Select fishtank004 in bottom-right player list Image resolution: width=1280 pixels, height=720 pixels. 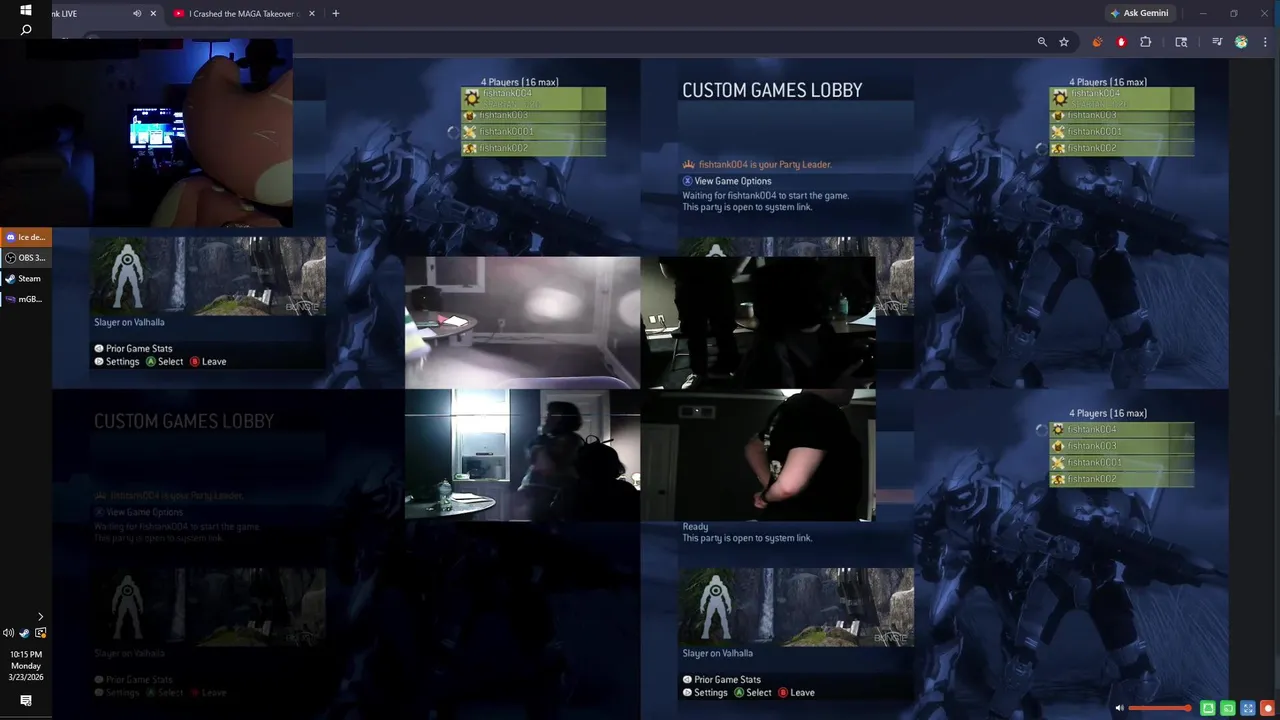tap(1121, 430)
